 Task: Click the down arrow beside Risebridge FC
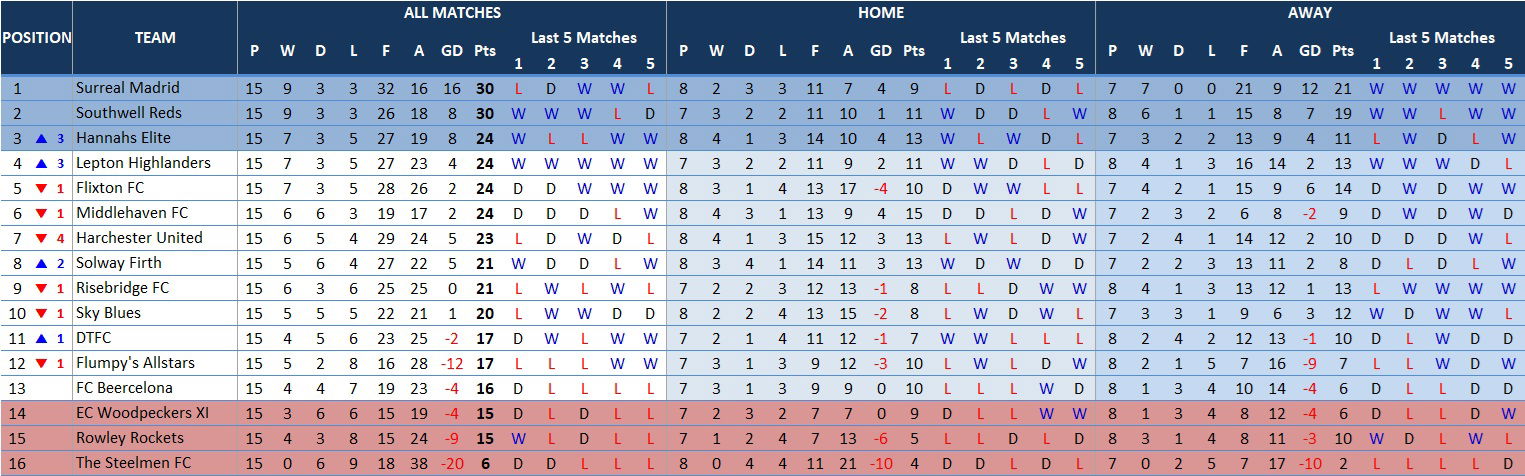[x=42, y=288]
